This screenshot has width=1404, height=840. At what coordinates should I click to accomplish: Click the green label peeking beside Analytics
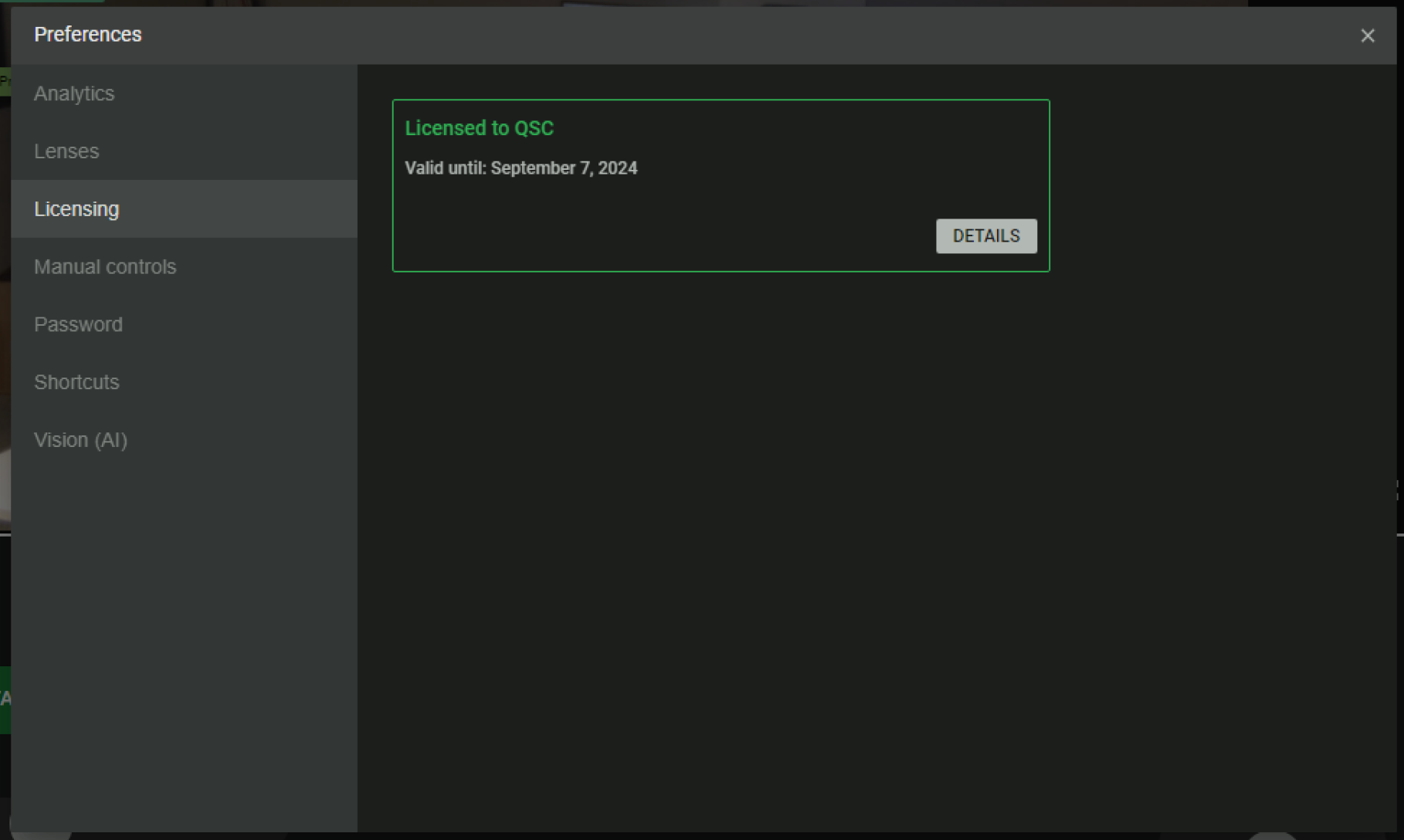(5, 81)
